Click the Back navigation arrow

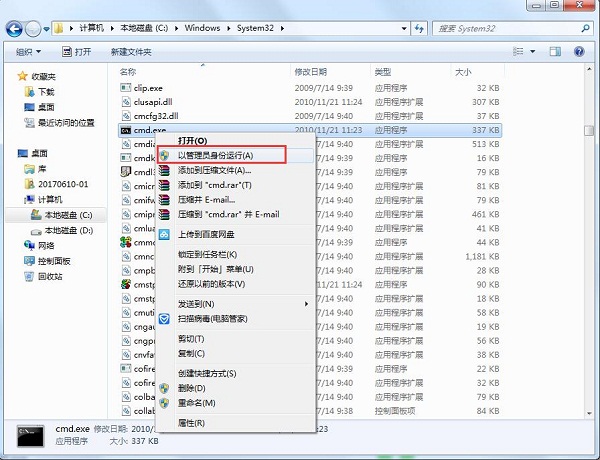point(14,29)
